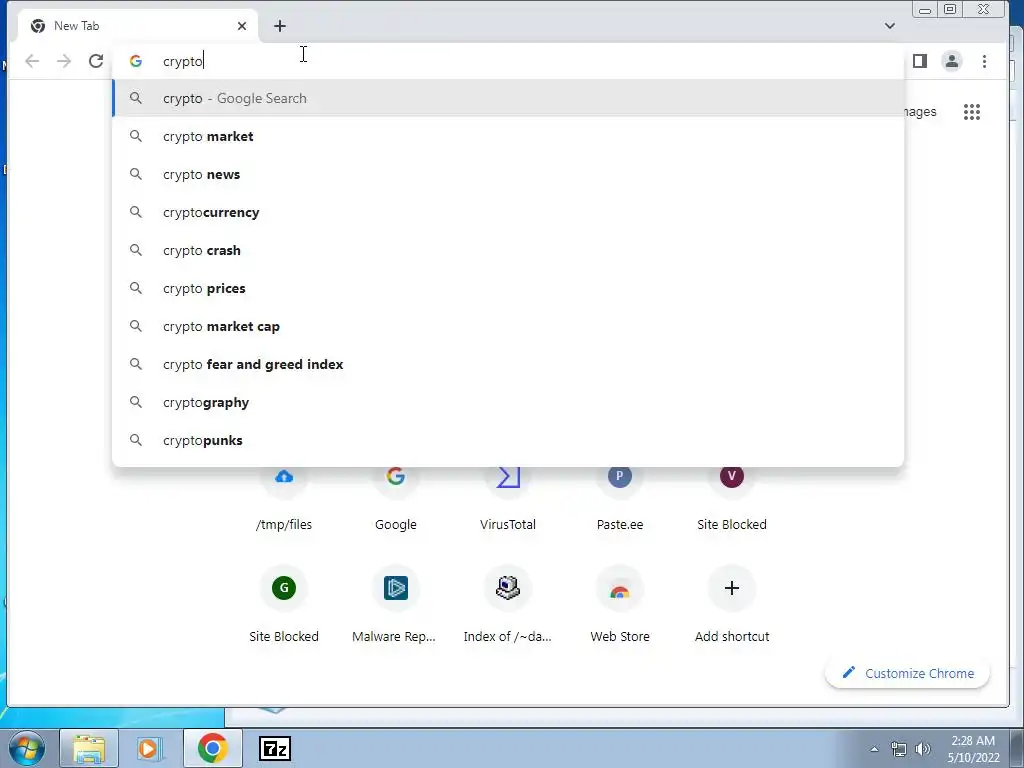Viewport: 1024px width, 768px height.
Task: Open the Web Store shortcut
Action: (x=620, y=604)
